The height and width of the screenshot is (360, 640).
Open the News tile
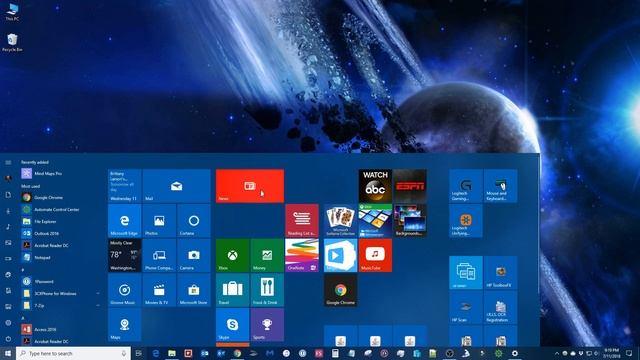click(x=250, y=186)
